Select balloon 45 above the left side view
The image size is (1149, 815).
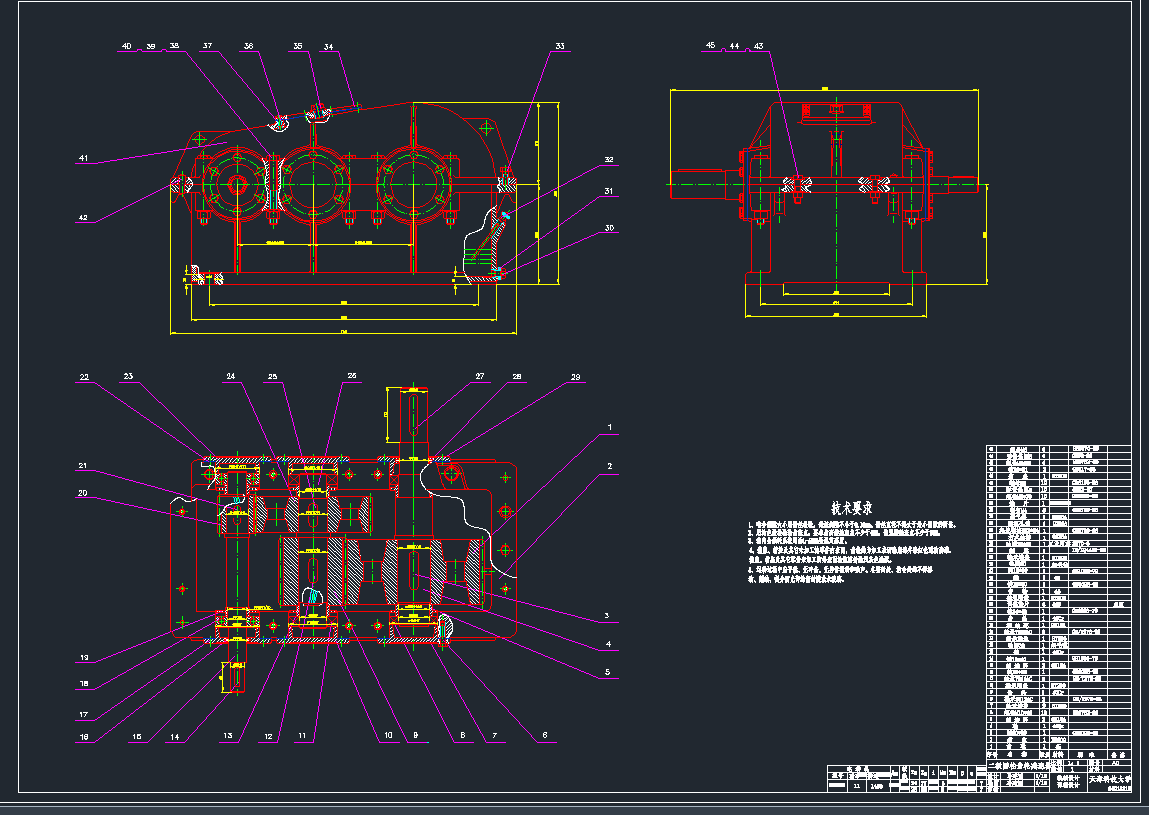click(711, 44)
